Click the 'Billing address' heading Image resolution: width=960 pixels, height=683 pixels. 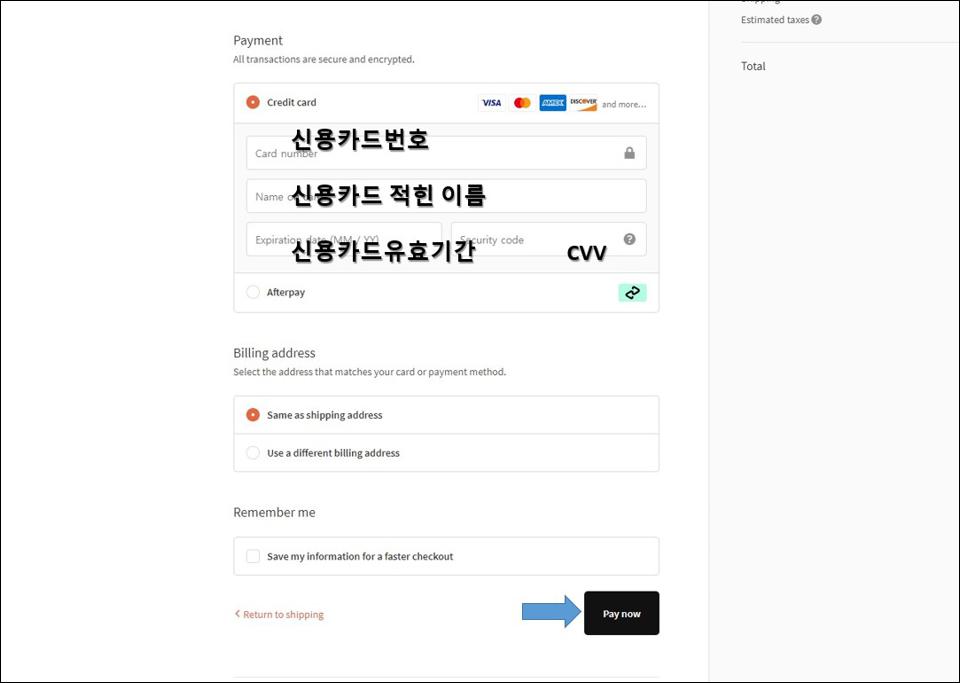(274, 353)
